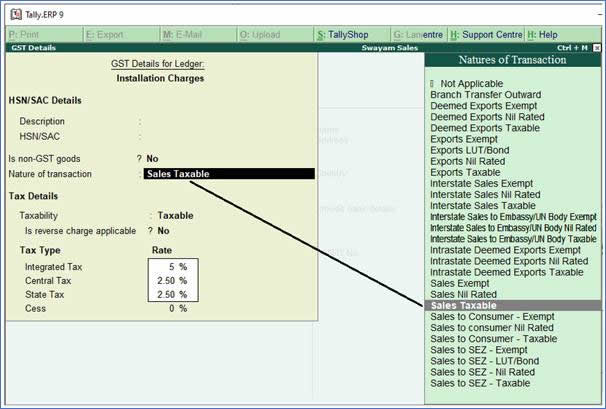Toggle Is non-GST goods value No
606x409 pixels.
pos(152,159)
